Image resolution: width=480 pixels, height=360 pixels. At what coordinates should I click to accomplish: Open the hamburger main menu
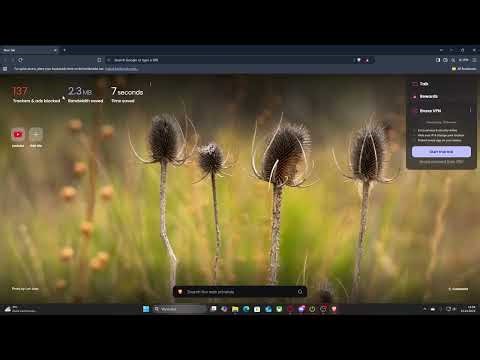point(474,60)
